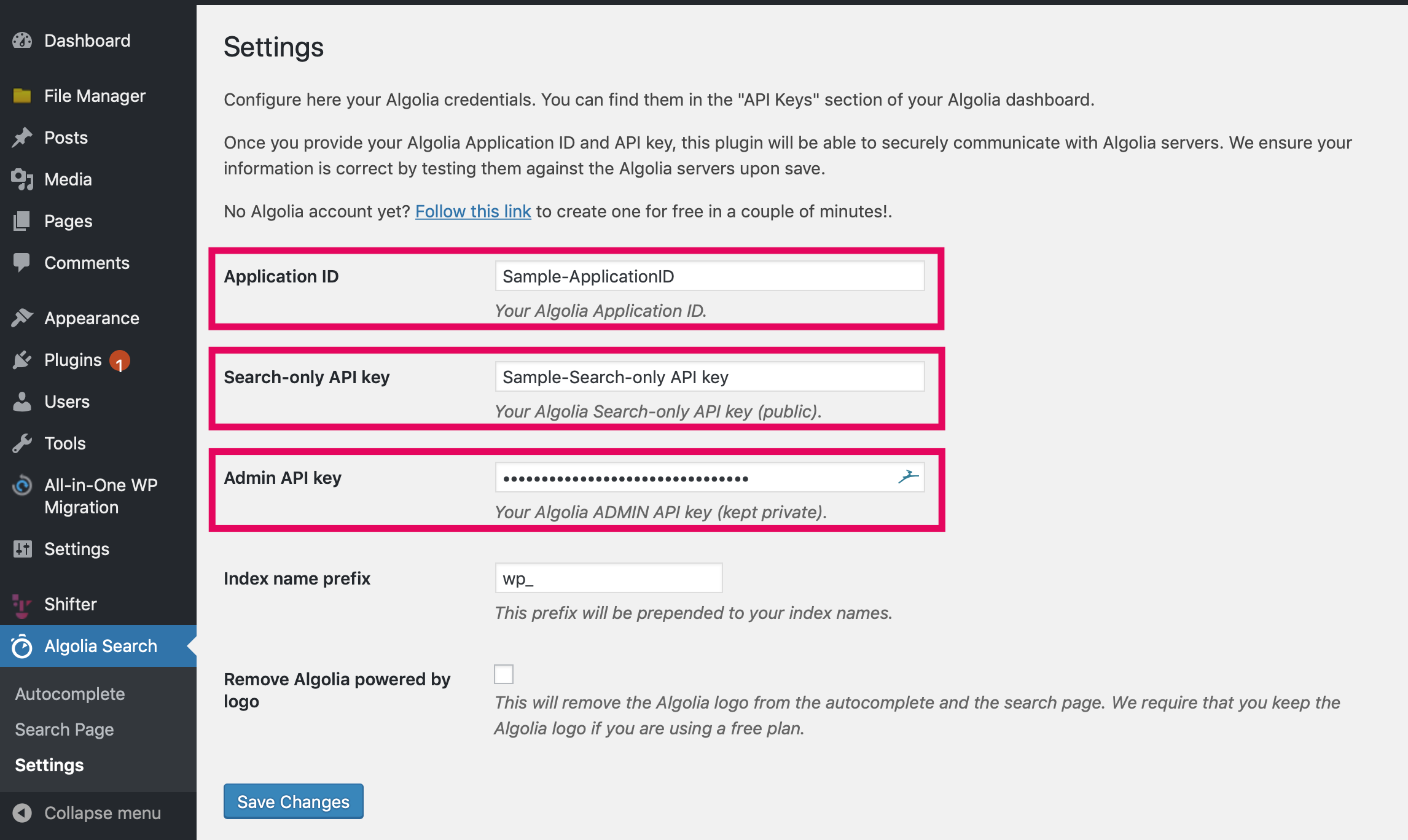
Task: Go to Posts in the sidebar
Action: tap(98, 138)
